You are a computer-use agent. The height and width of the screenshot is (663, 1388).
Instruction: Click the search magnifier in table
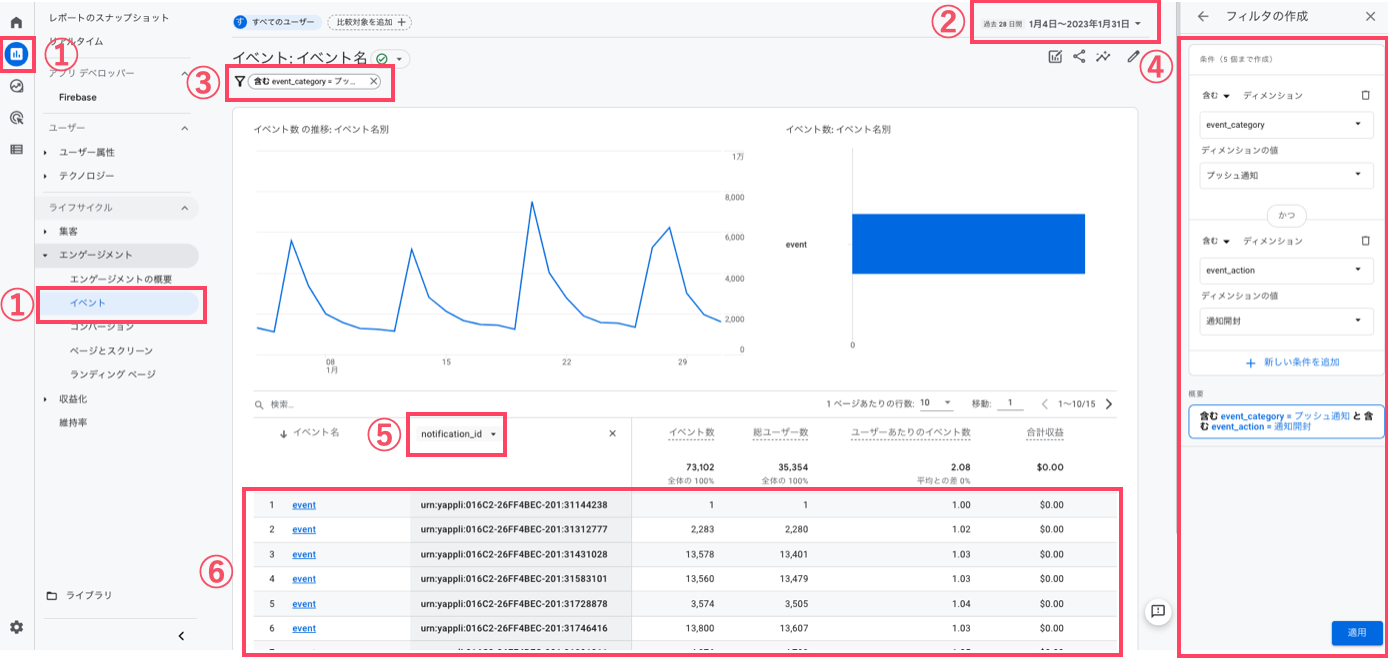pyautogui.click(x=260, y=405)
